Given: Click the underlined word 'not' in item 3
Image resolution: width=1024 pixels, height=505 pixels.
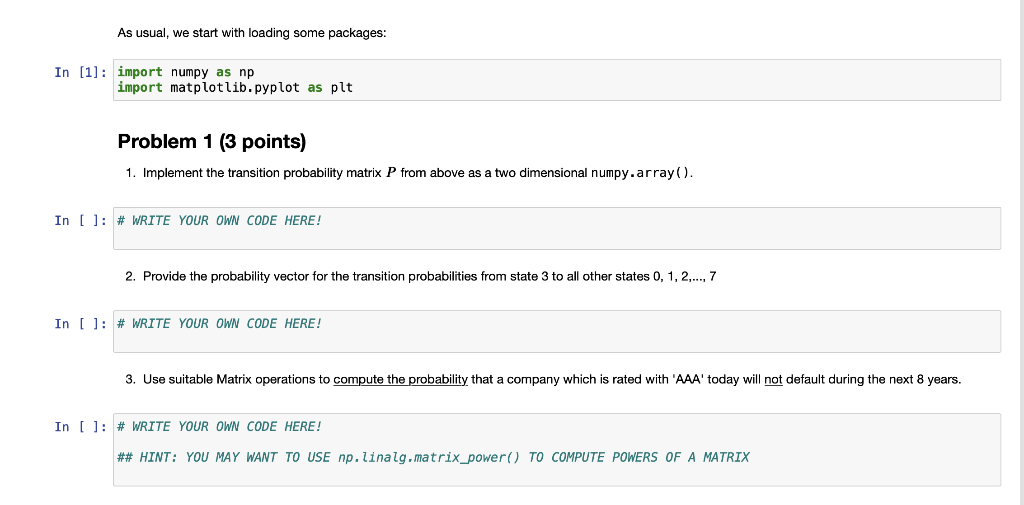Looking at the screenshot, I should coord(773,380).
